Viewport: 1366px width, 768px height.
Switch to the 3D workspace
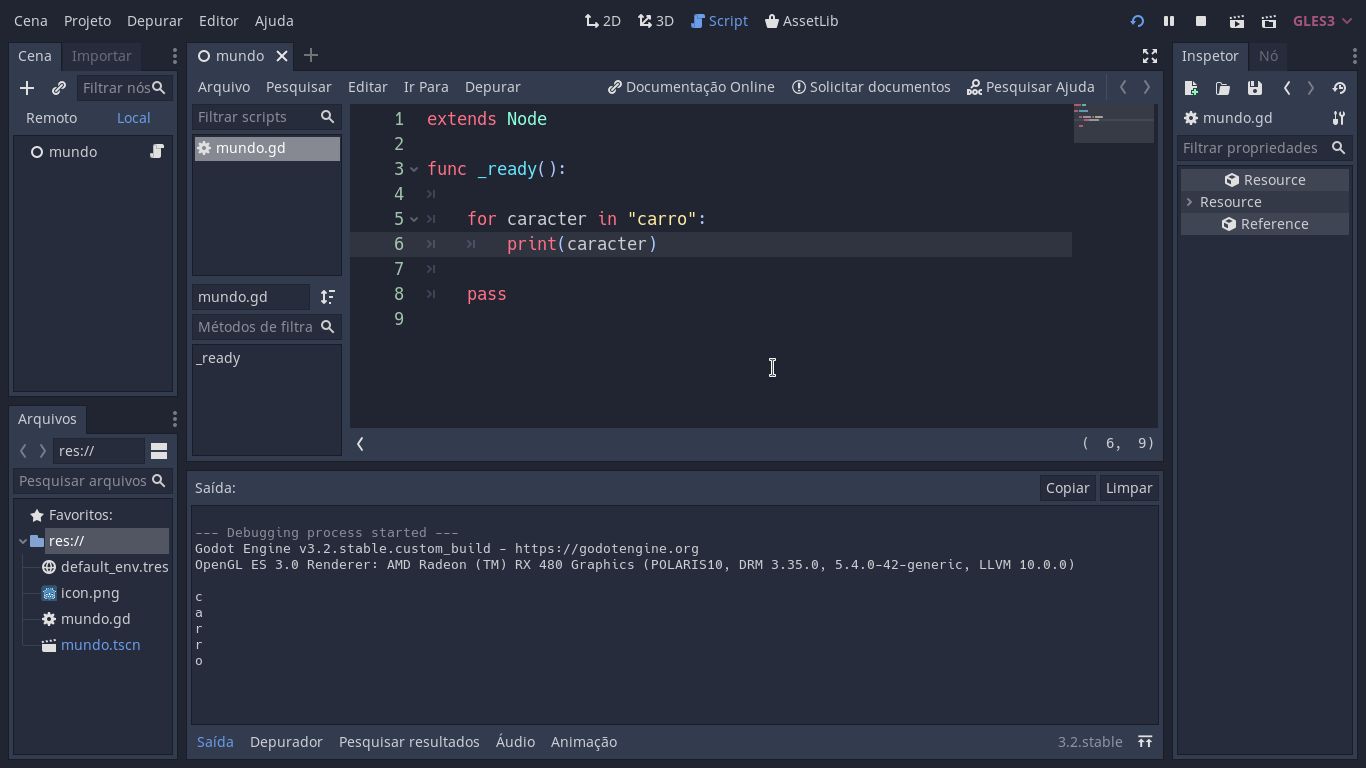(x=656, y=20)
